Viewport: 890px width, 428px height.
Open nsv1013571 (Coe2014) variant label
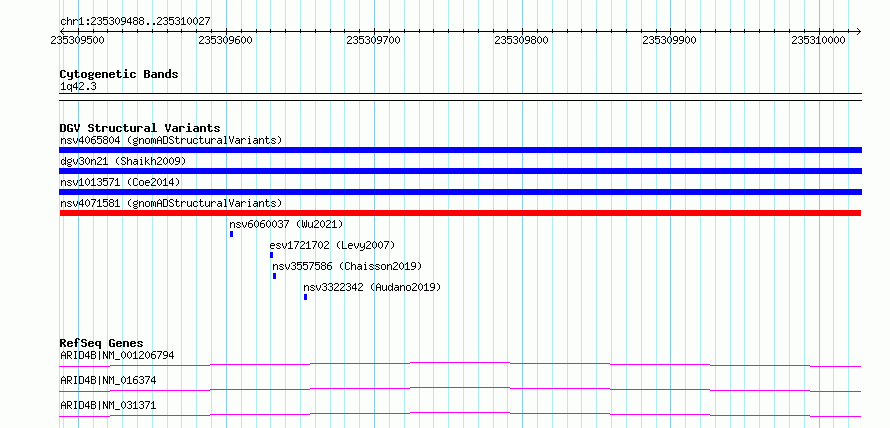tap(120, 182)
